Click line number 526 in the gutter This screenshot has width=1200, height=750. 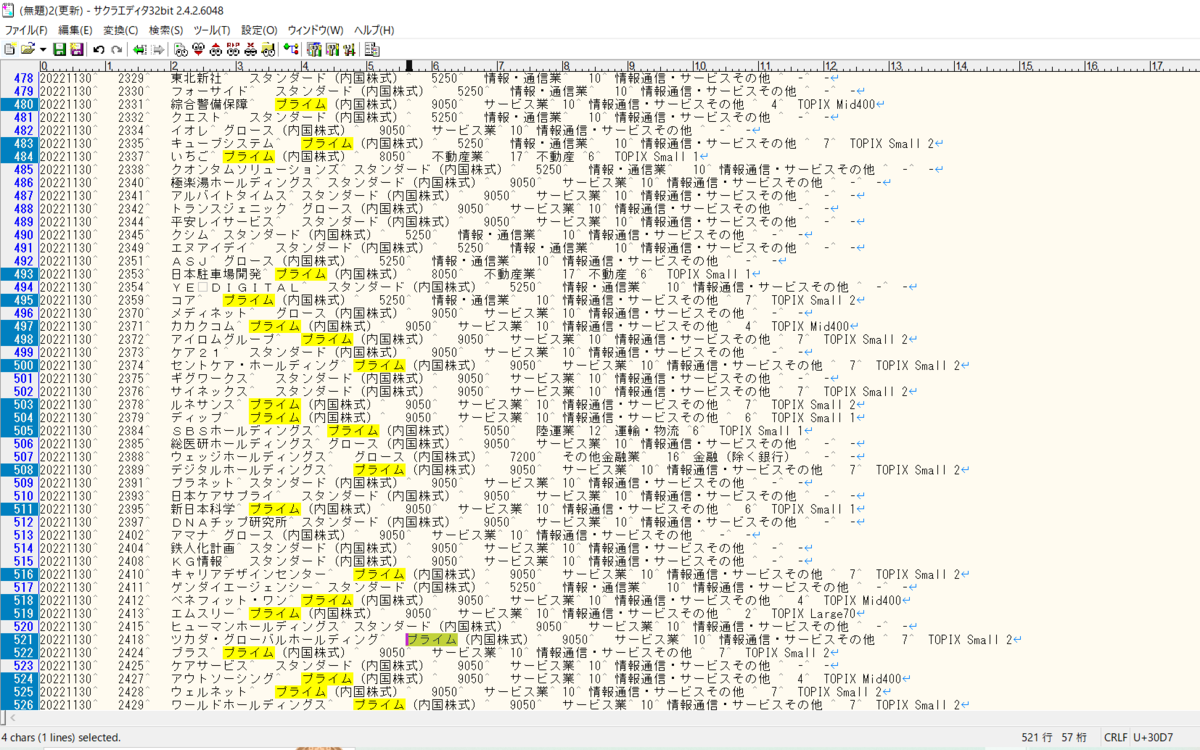click(x=23, y=704)
